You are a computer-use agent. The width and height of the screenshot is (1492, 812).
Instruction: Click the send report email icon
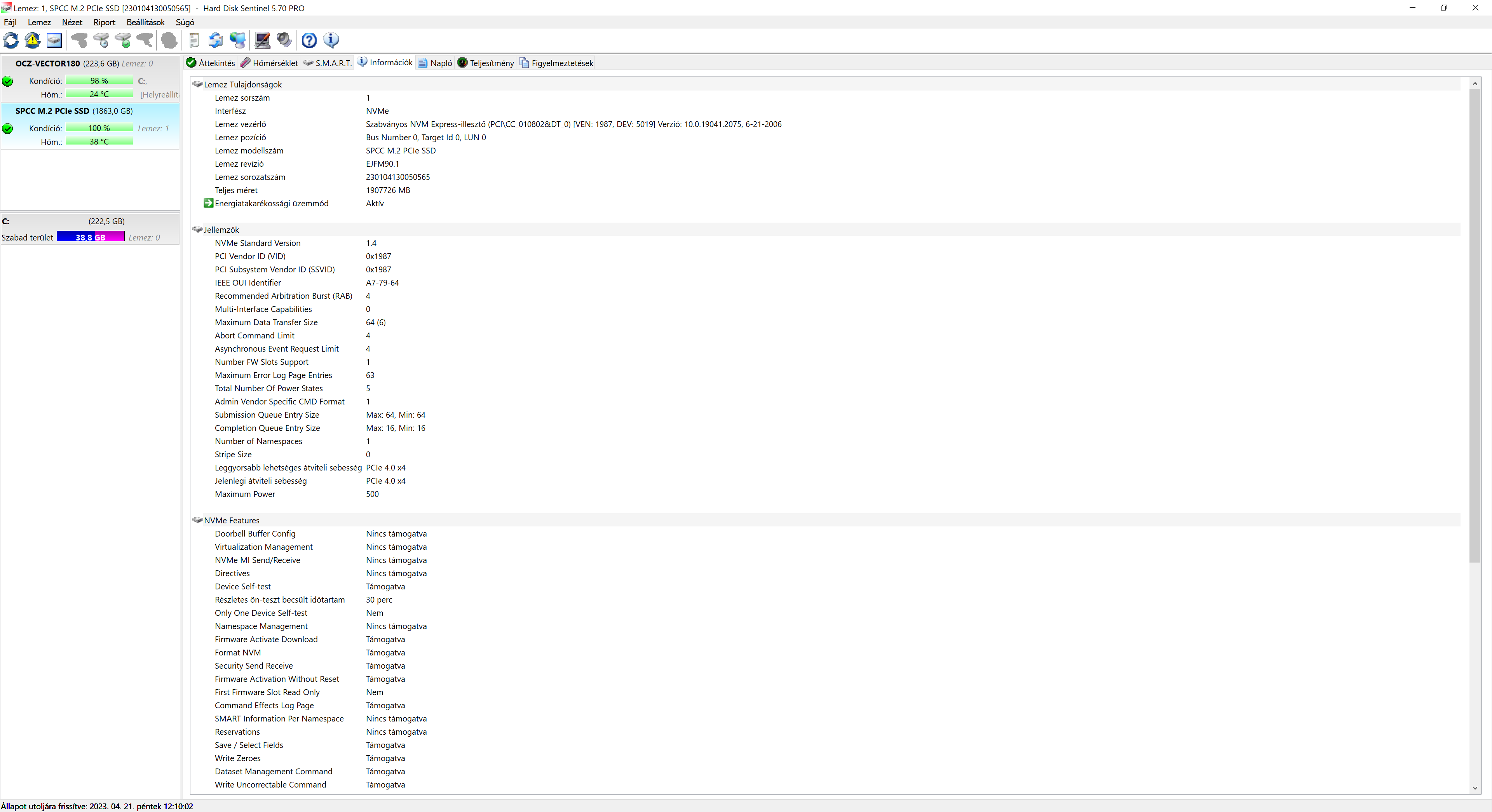coord(216,40)
